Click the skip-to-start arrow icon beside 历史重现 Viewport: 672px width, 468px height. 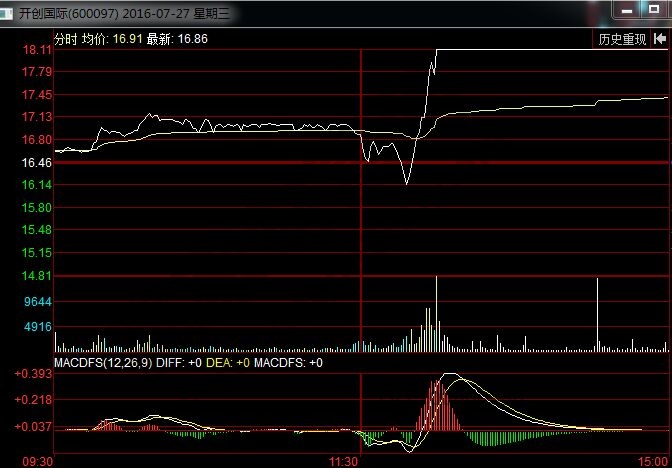pyautogui.click(x=661, y=39)
